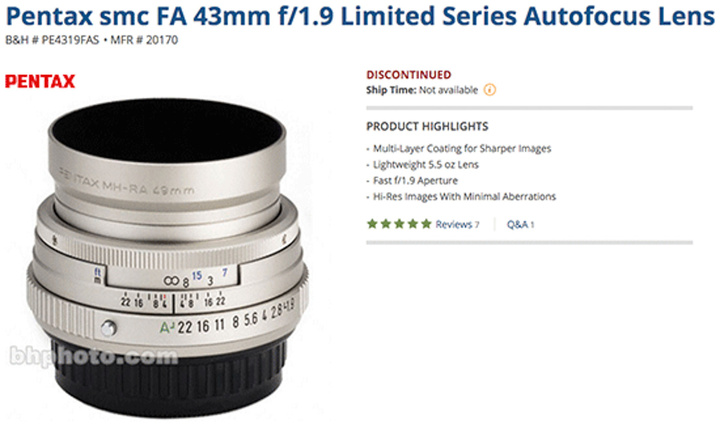This screenshot has width=720, height=428.
Task: Open the Reviews 7 link
Action: [457, 225]
